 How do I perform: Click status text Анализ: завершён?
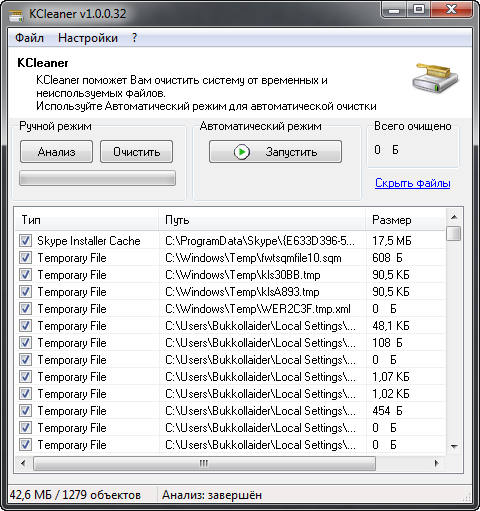click(x=212, y=495)
